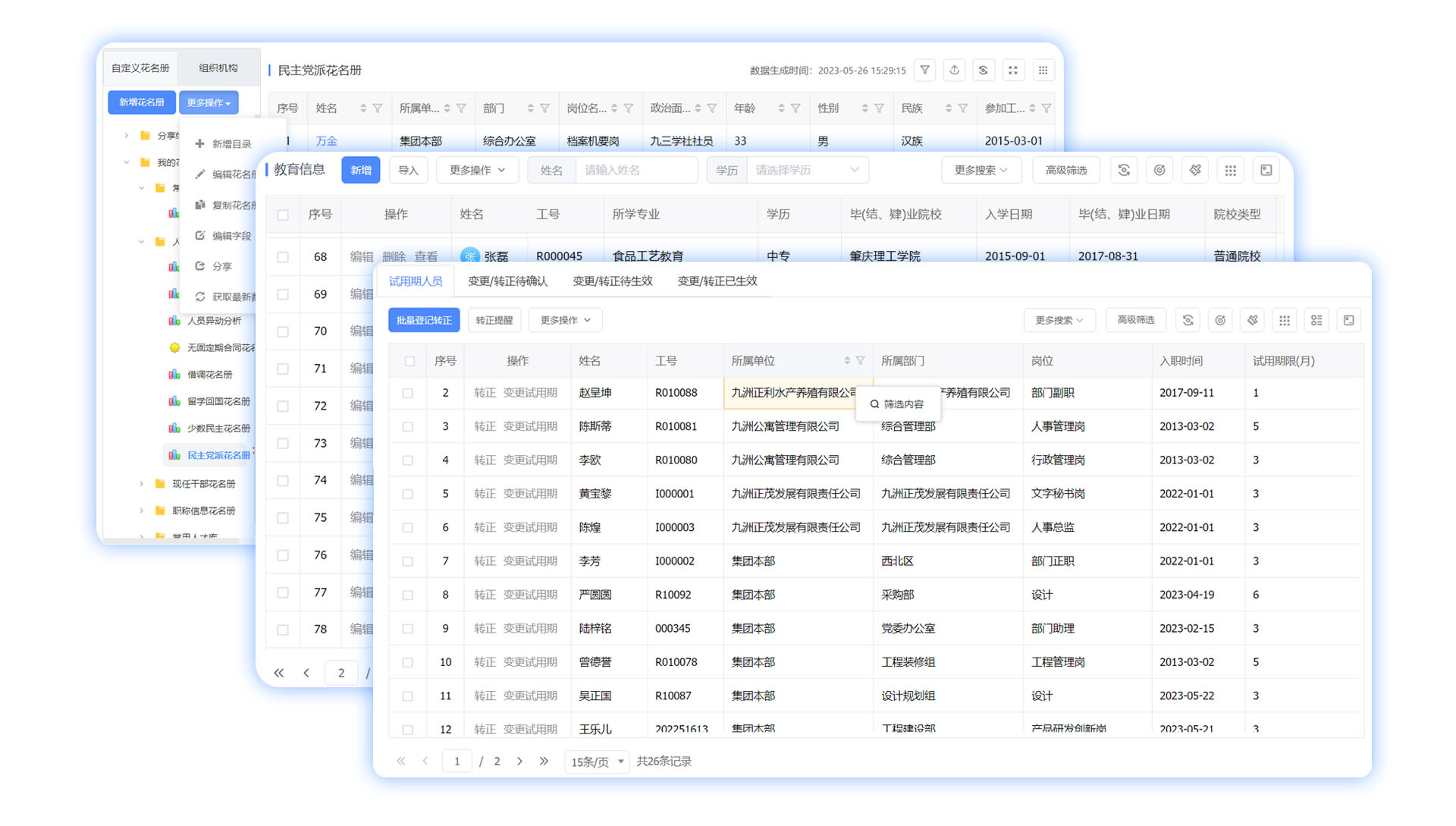Screen dimensions: 1456x826
Task: Click the filter icon in 姓名 roster column
Action: [378, 108]
